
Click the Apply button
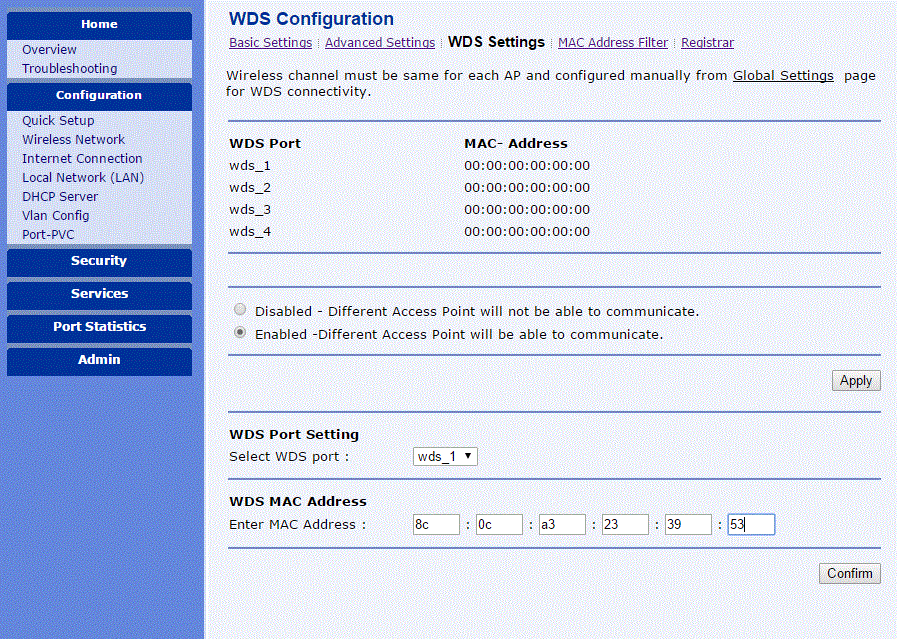(856, 381)
